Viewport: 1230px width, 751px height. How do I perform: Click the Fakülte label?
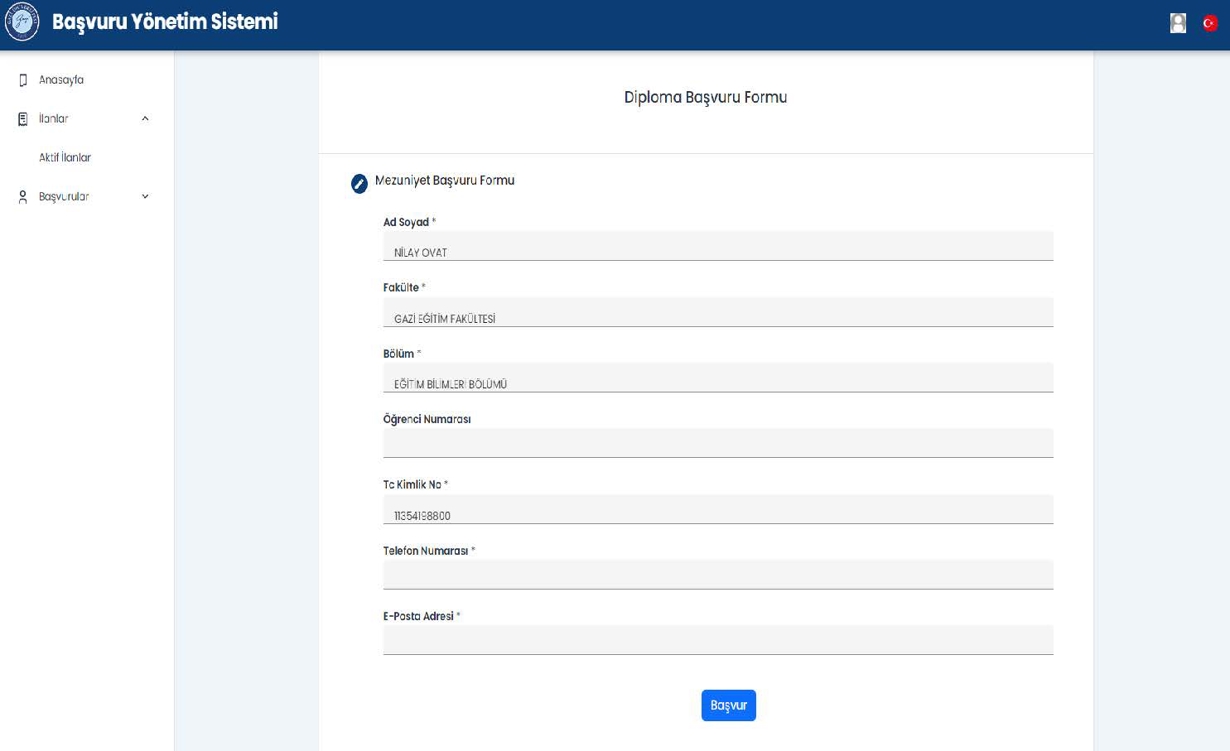pyautogui.click(x=400, y=288)
